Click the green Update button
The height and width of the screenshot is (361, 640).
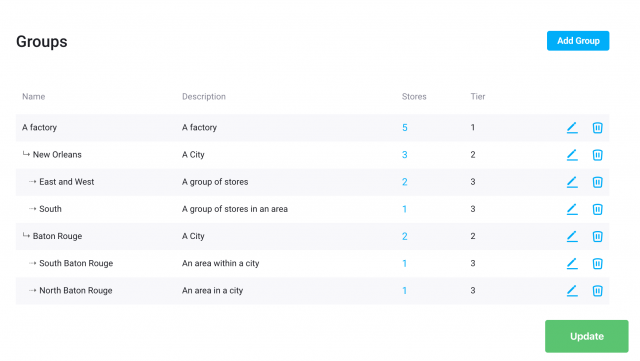[587, 336]
